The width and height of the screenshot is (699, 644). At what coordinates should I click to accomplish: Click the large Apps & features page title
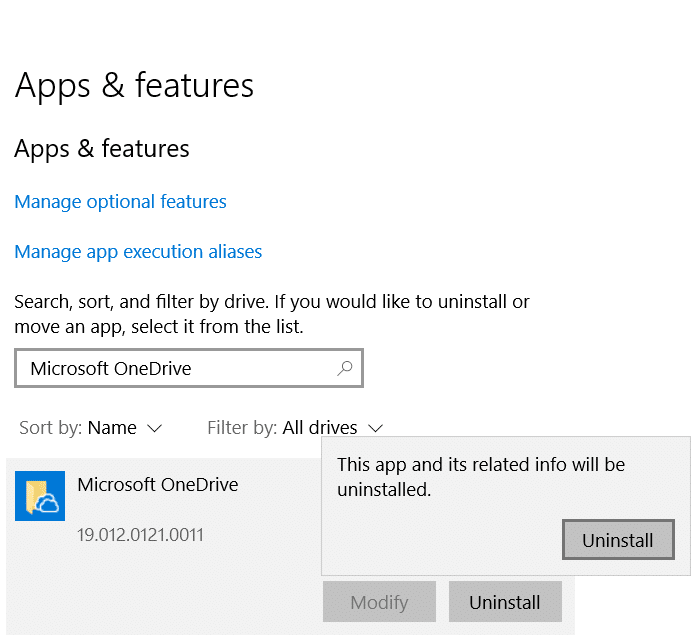(x=134, y=86)
